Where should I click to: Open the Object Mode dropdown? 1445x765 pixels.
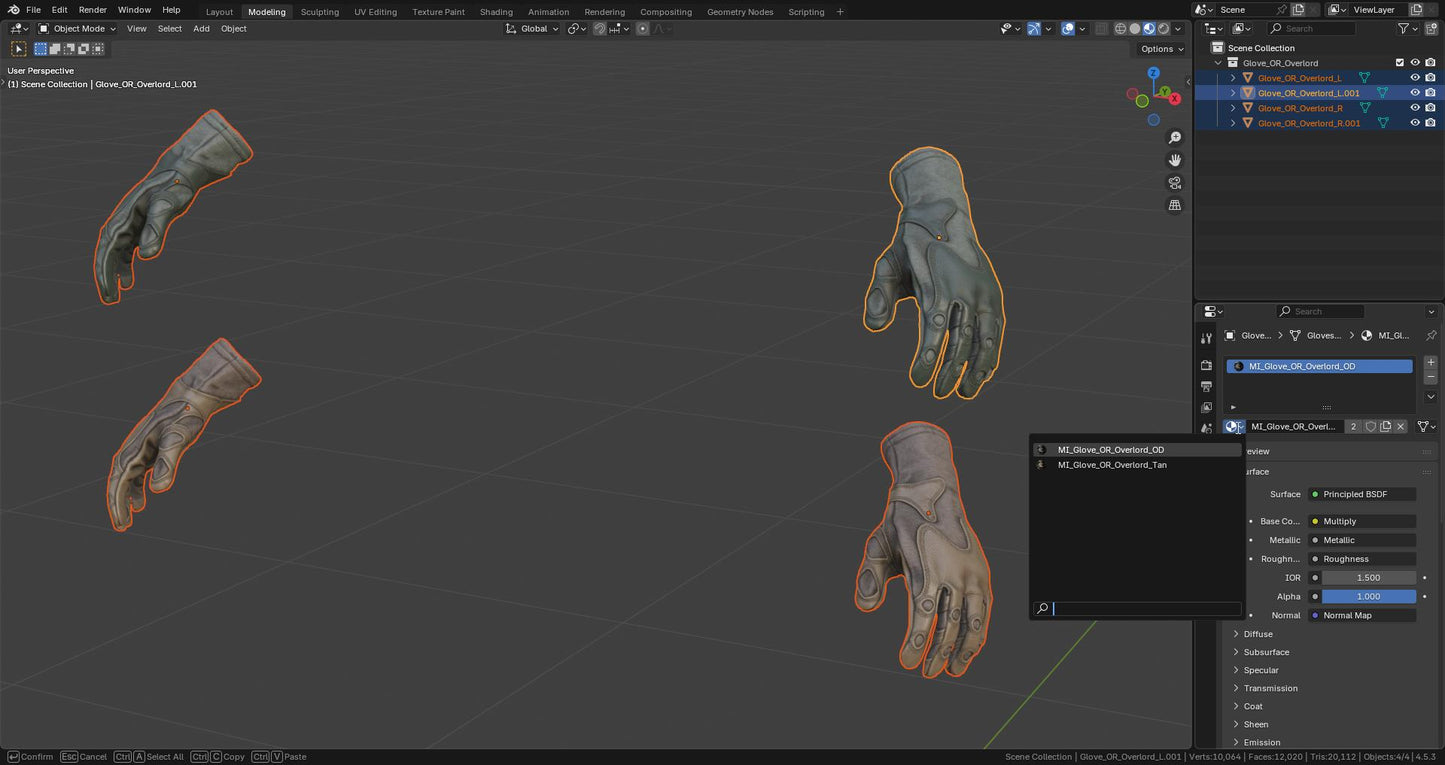77,29
